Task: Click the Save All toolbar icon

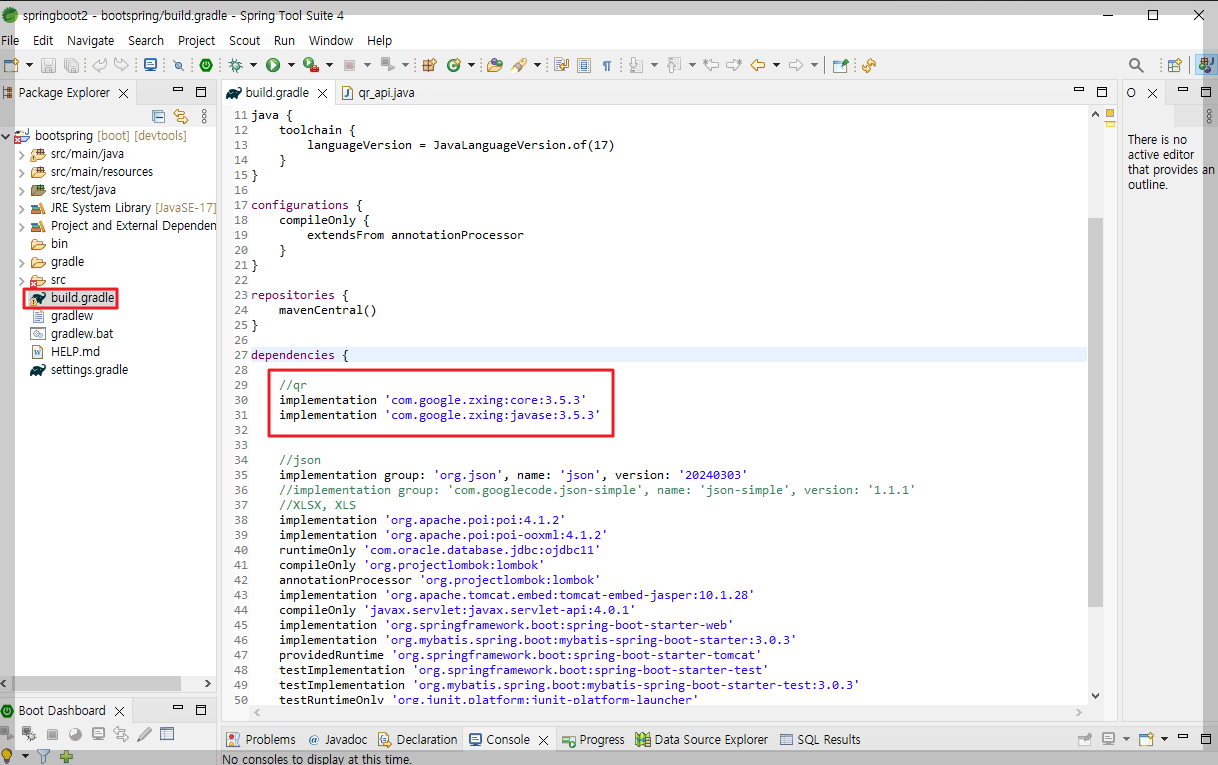Action: 71,65
